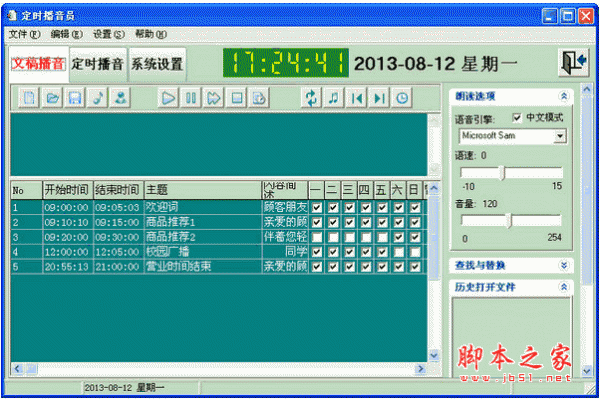Click the schedule table's scroll-down arrow
Screen dimensions: 600x399
[x=434, y=355]
